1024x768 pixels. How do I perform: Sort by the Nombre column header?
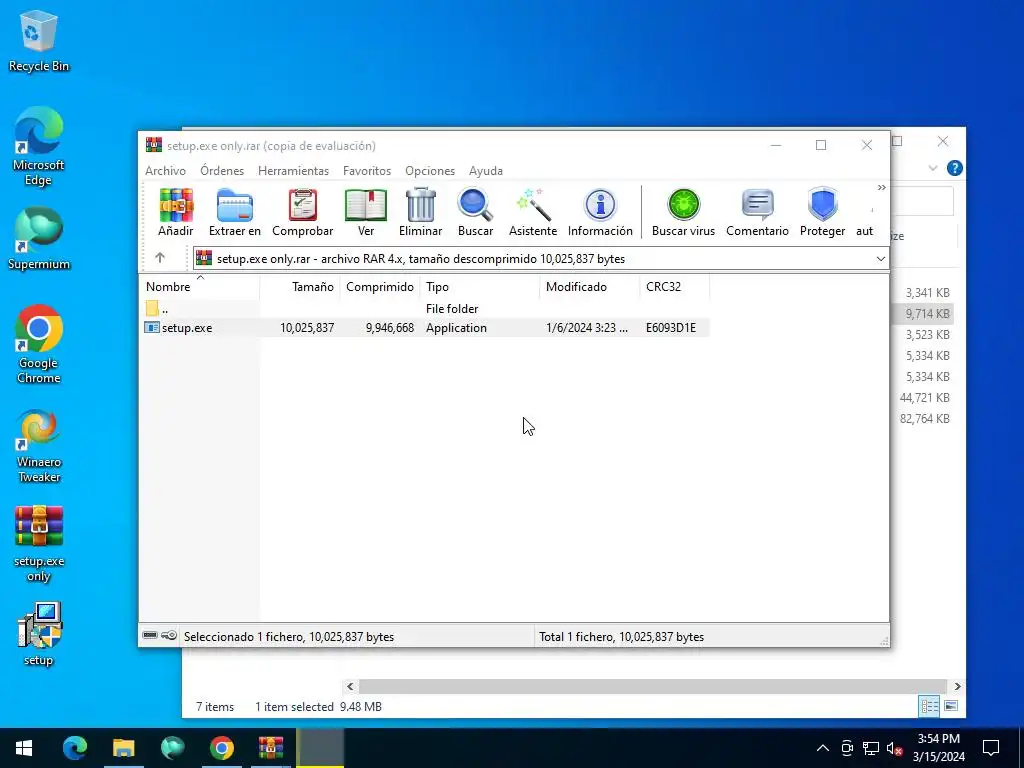point(200,287)
